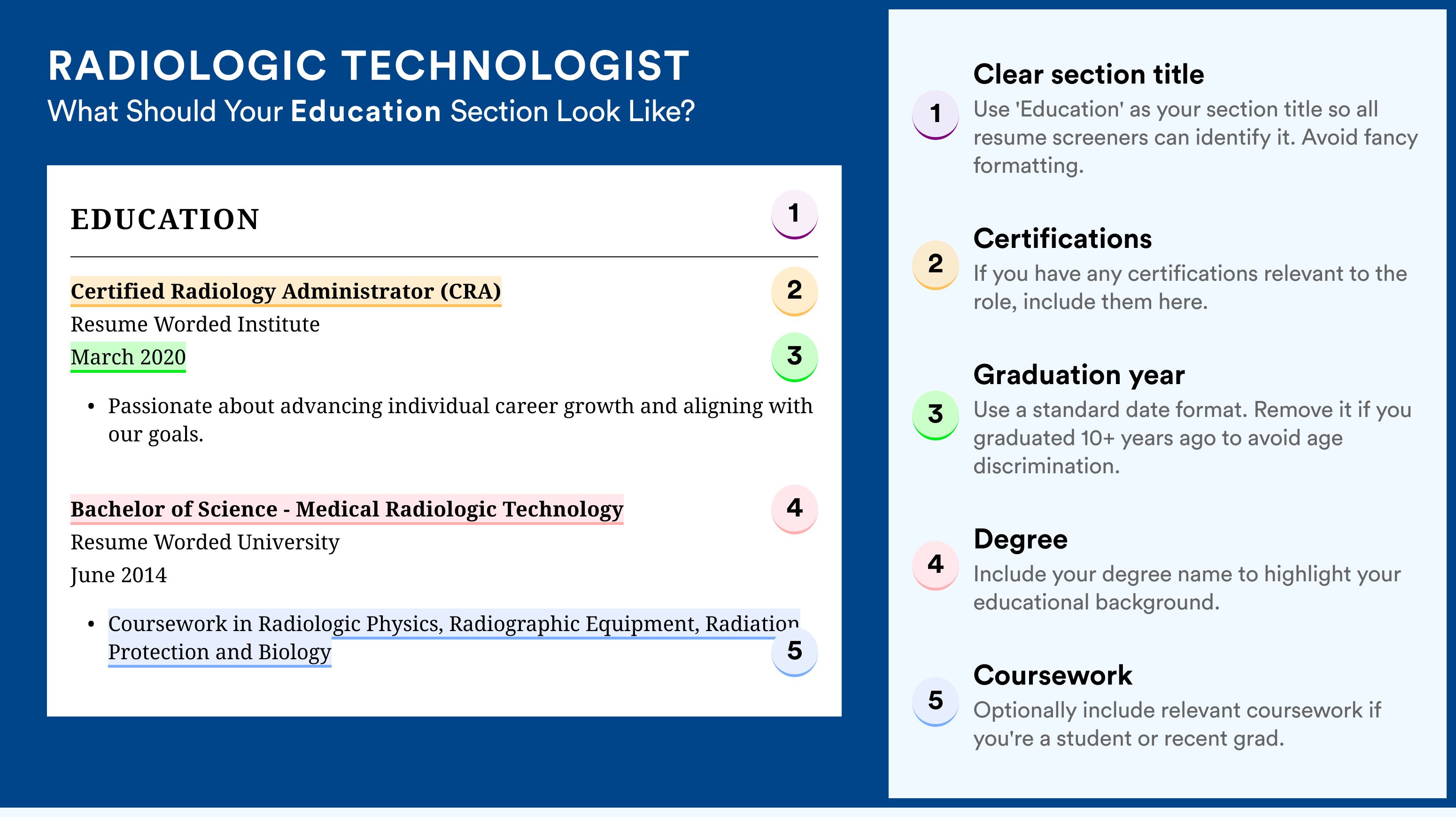Click the purple 1 badge next to Clear section title
Viewport: 1456px width, 817px height.
(x=935, y=114)
